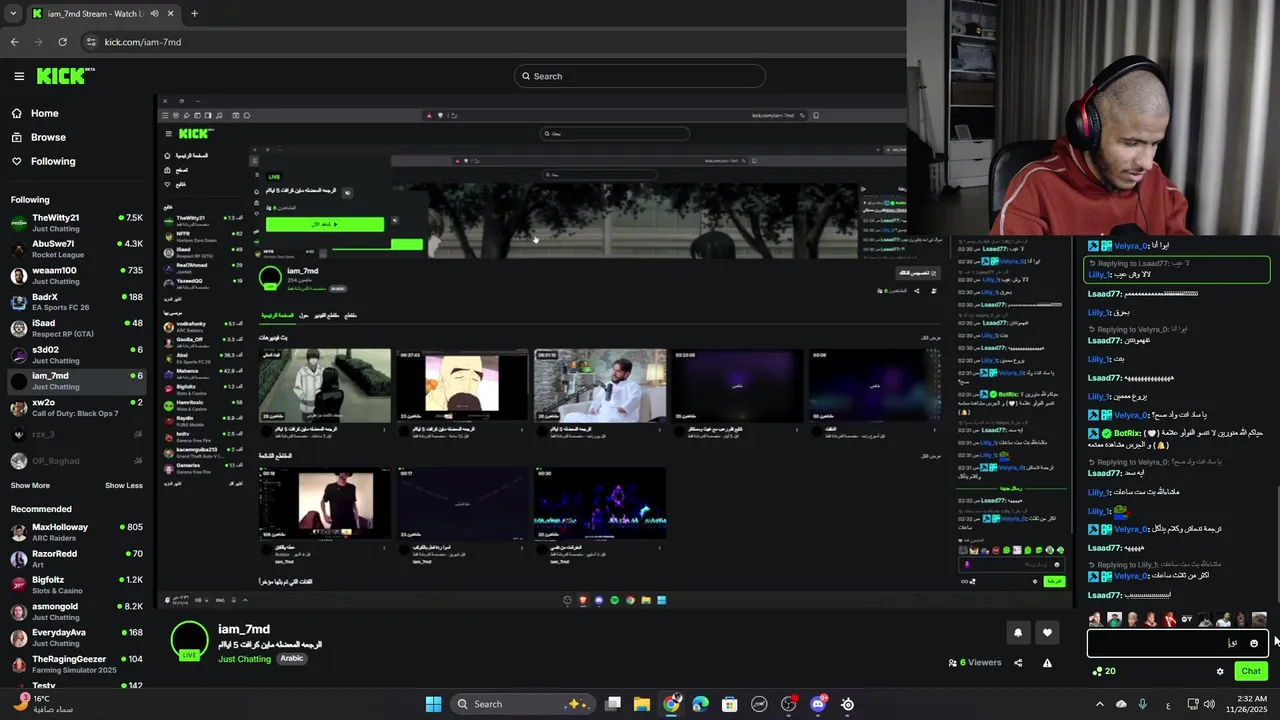Go back in the browser
Image resolution: width=1280 pixels, height=720 pixels.
click(14, 42)
